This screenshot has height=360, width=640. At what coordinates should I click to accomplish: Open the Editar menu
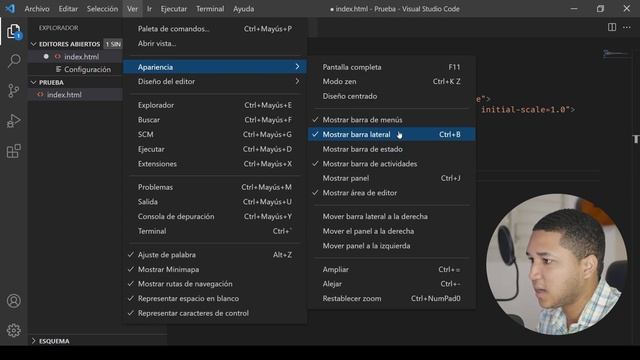[68, 9]
